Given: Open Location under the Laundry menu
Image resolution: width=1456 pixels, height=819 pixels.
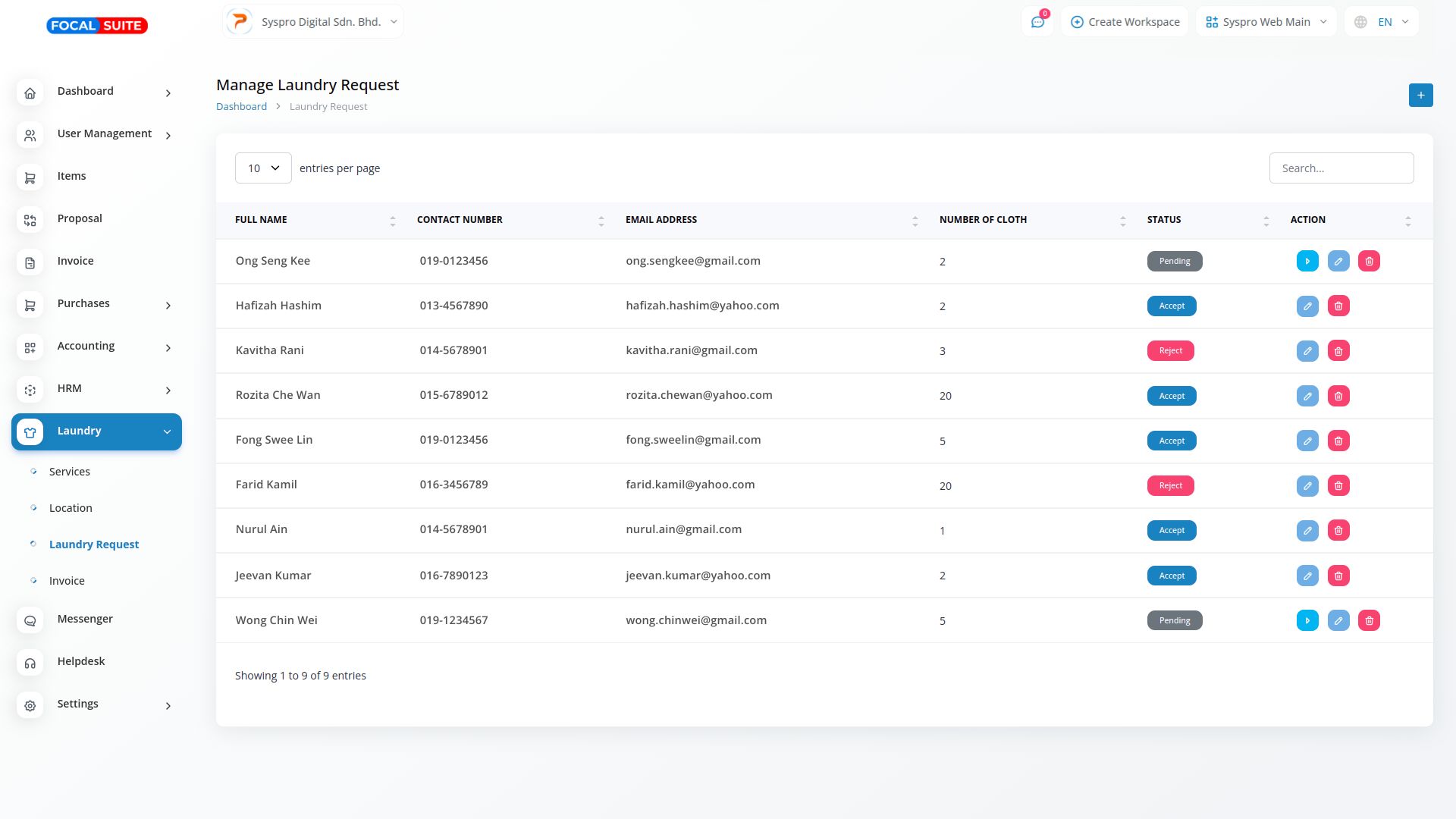Looking at the screenshot, I should coord(71,508).
